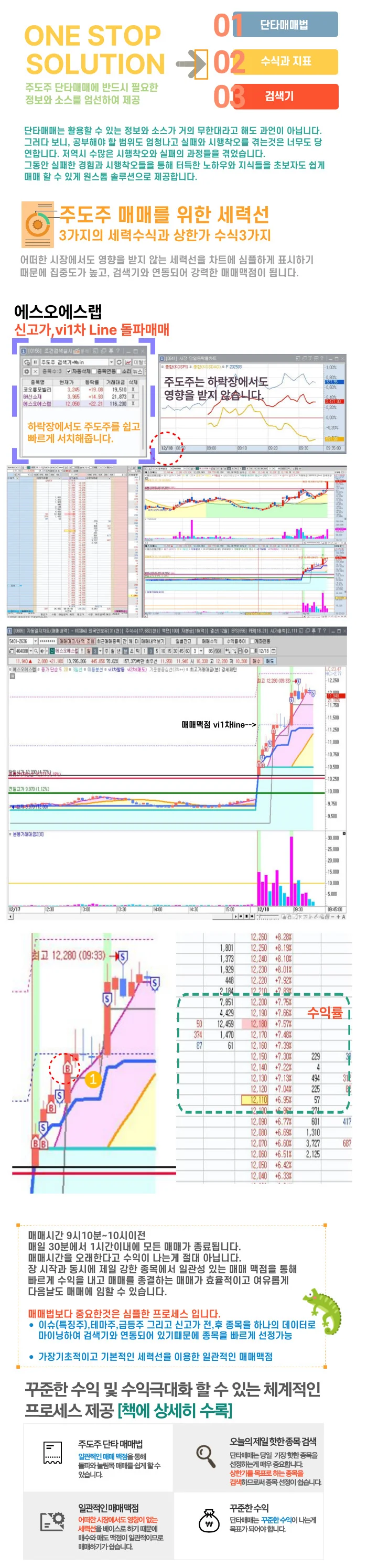Click the target icon next to 주도주 매매를 위한 세력선

pos(37,224)
